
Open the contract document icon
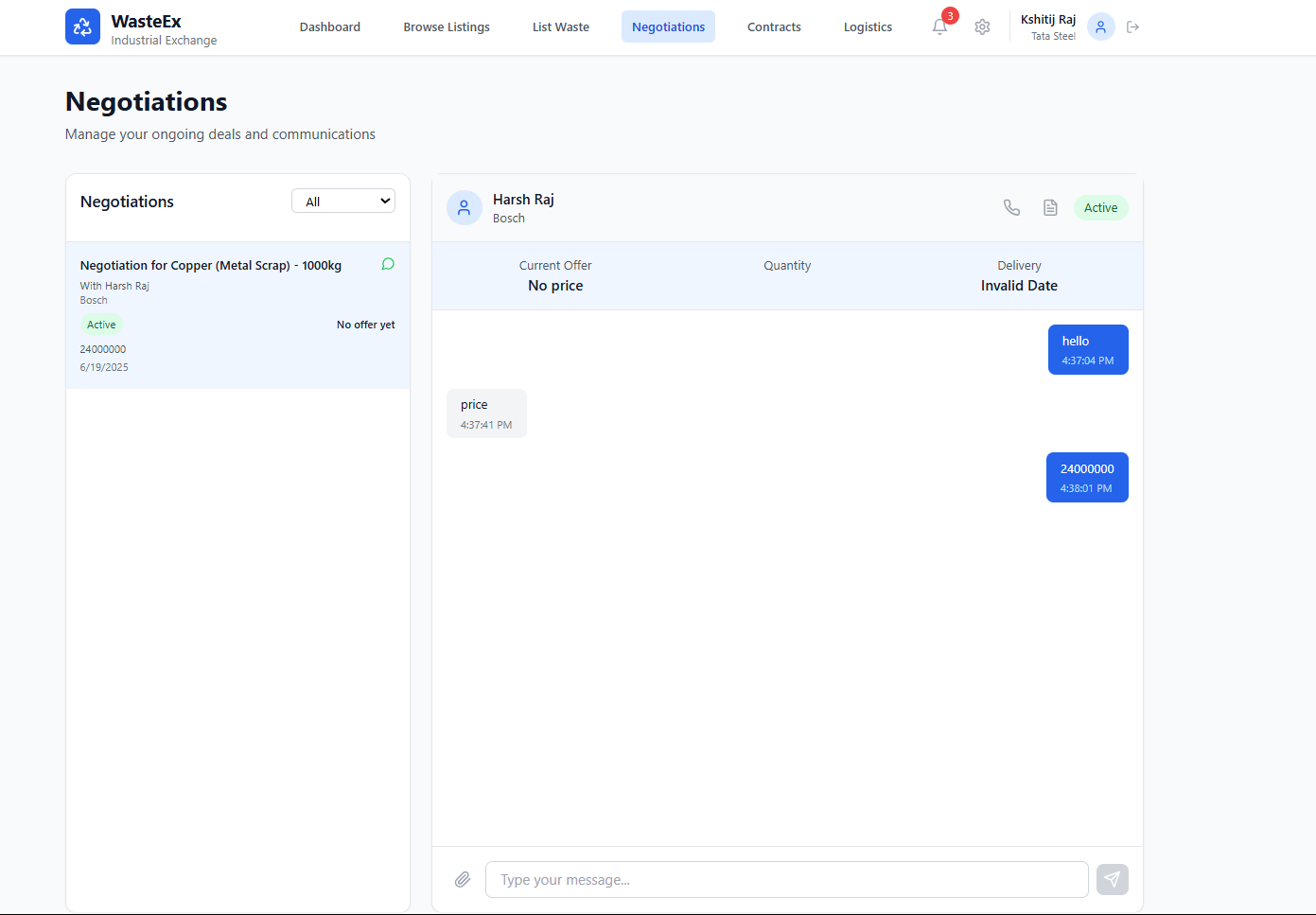(1050, 207)
